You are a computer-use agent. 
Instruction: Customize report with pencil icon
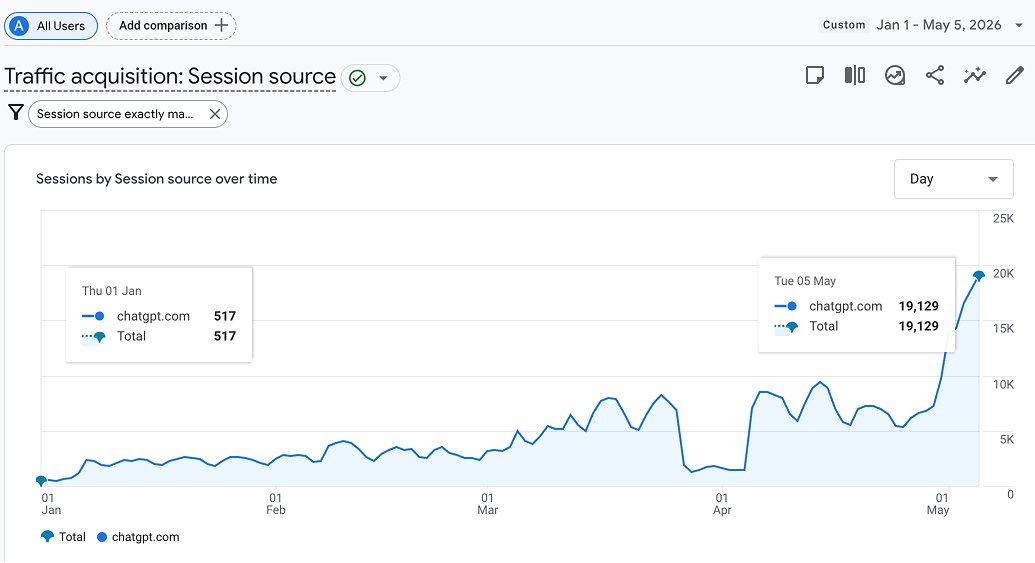coord(1015,75)
